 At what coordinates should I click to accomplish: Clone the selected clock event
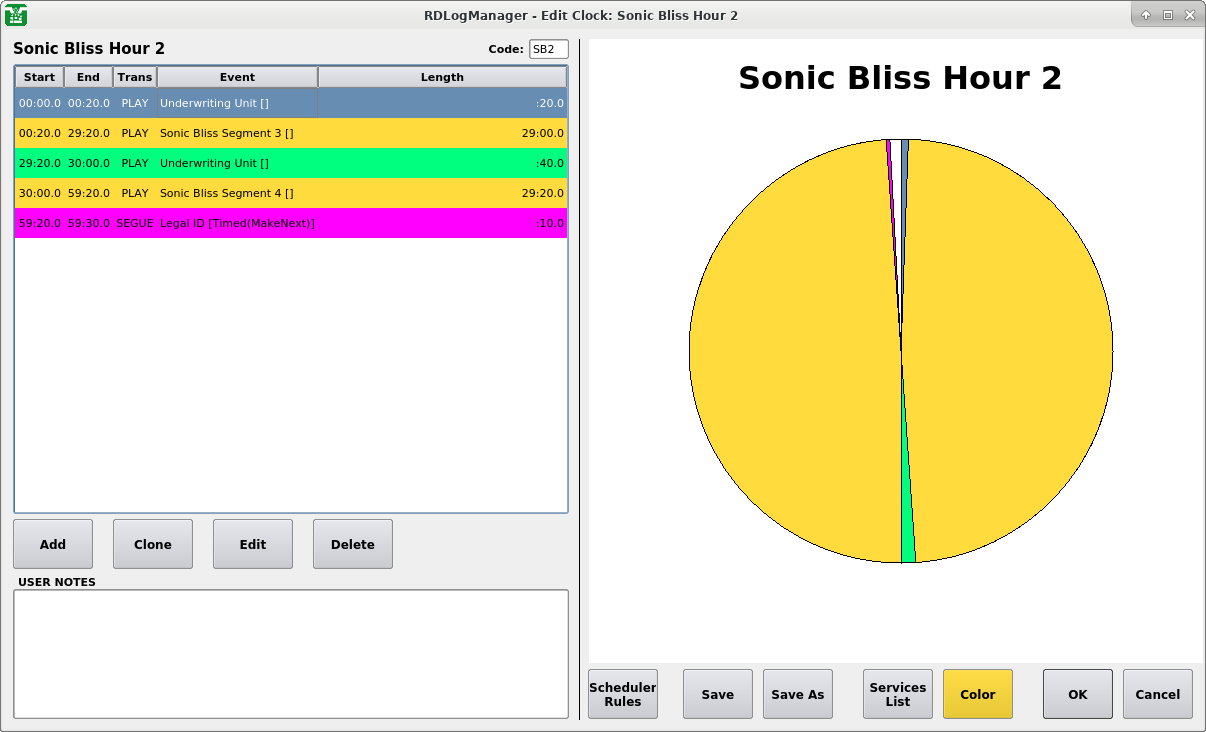tap(153, 544)
